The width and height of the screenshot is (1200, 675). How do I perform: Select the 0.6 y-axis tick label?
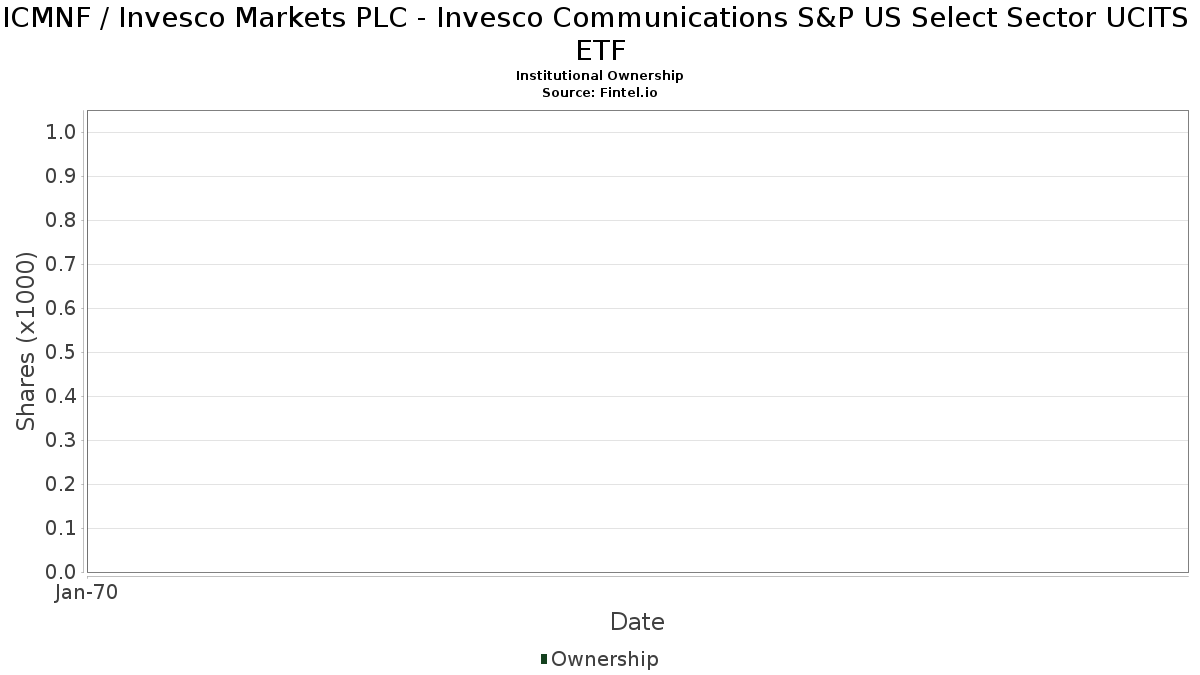[x=62, y=309]
